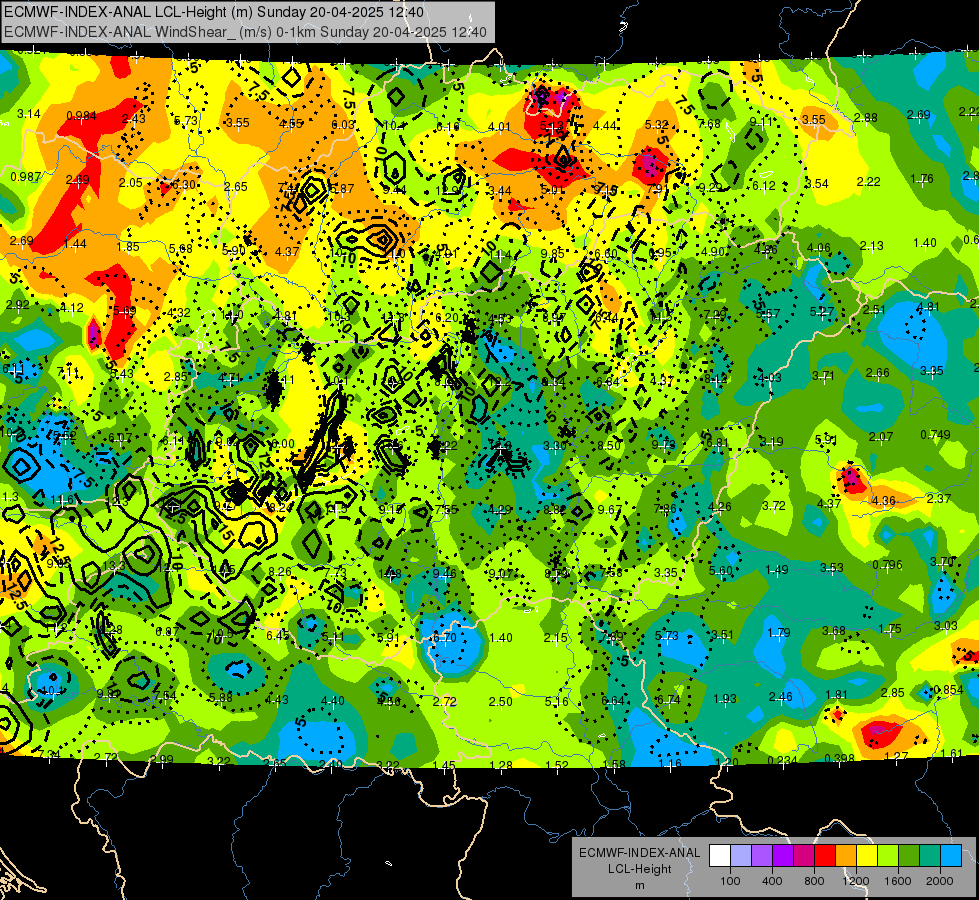Click the wind shear value '3.03'

click(946, 625)
